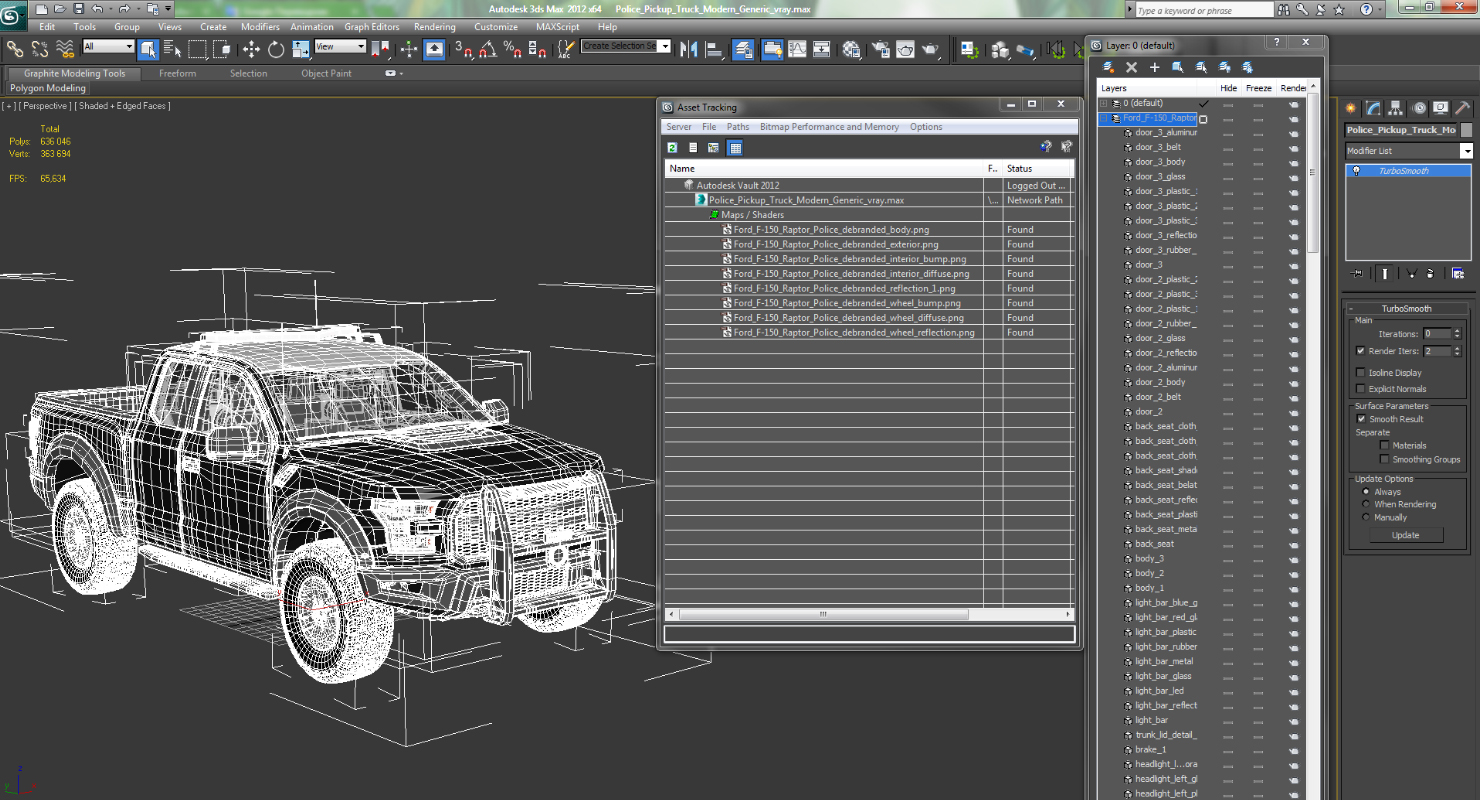The height and width of the screenshot is (800, 1480).
Task: Click Refresh icon in the Asset Tracking toolbar
Action: pos(673,147)
